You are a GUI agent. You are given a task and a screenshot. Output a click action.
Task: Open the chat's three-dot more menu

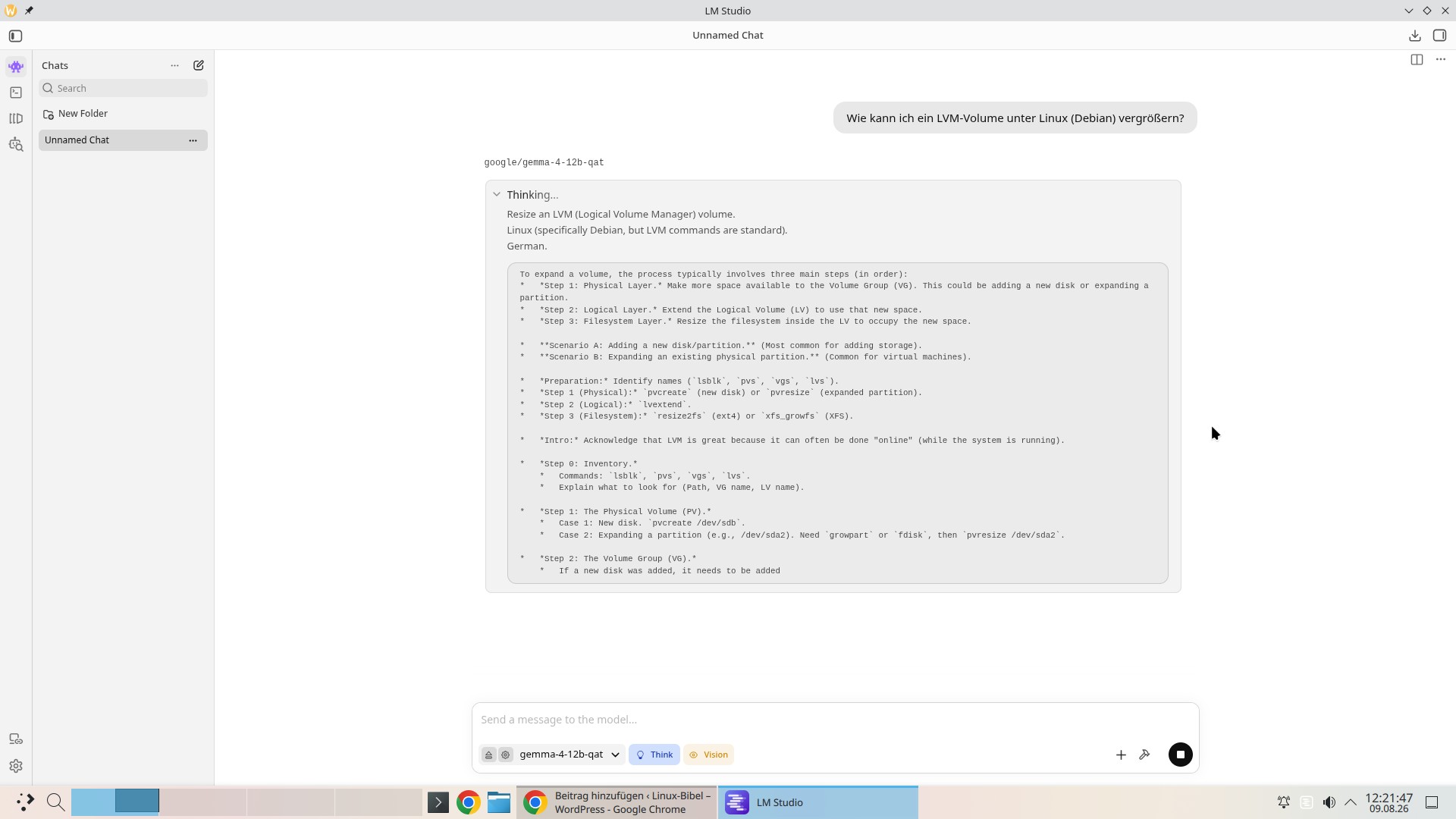pos(1441,60)
